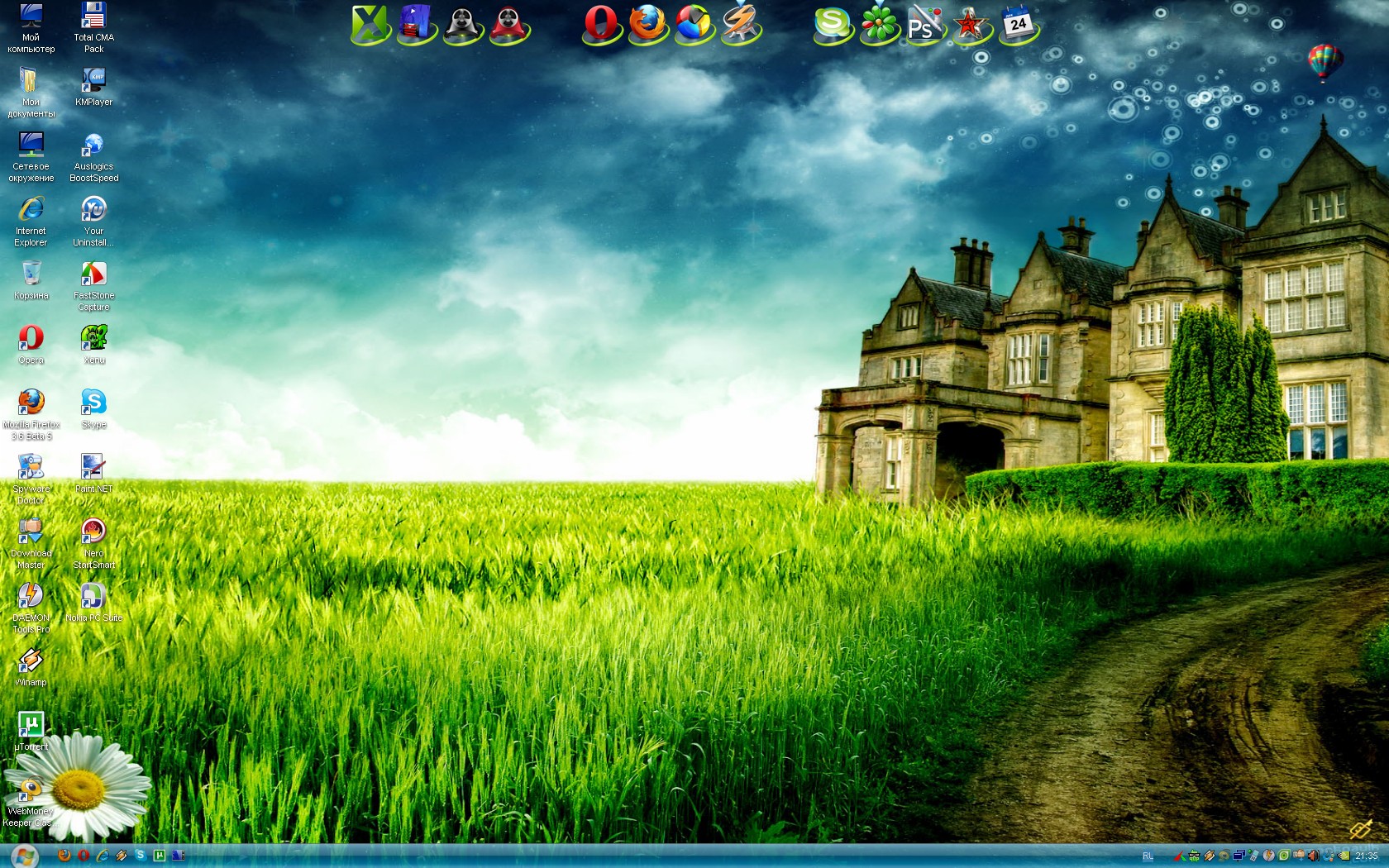Open the calendar dock icon showing 24
The height and width of the screenshot is (868, 1389).
point(1018,23)
